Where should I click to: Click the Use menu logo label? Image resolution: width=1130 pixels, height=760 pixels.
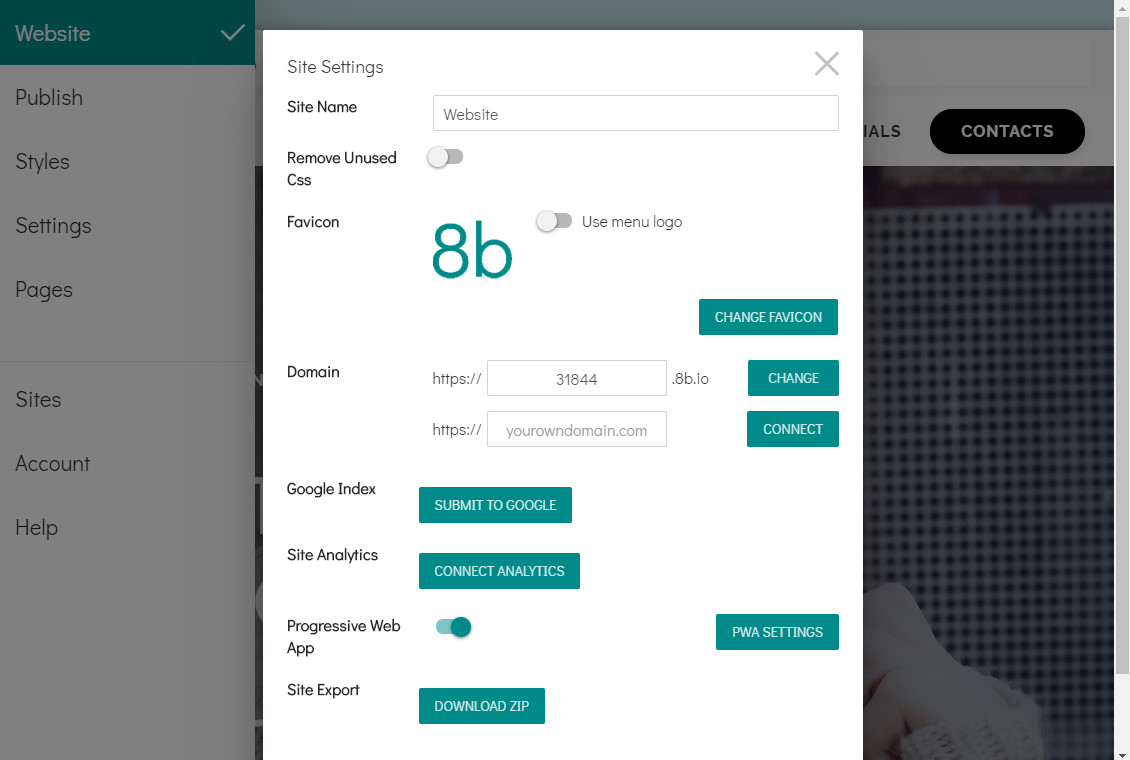click(632, 222)
